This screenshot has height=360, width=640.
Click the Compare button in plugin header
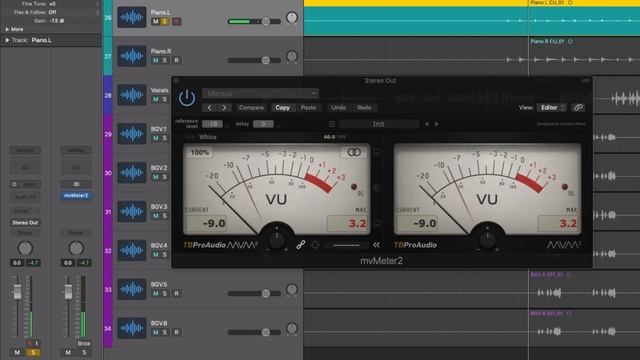(x=251, y=108)
